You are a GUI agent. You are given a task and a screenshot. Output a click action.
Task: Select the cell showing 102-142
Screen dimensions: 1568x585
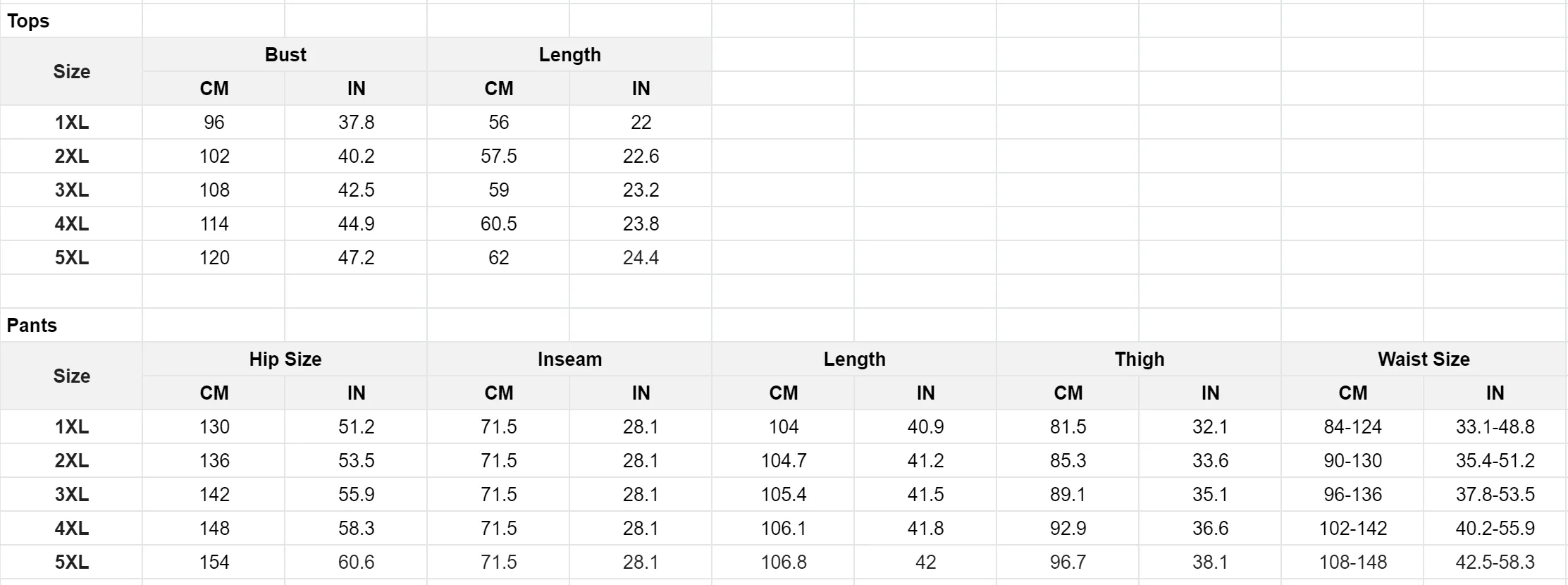[1353, 529]
